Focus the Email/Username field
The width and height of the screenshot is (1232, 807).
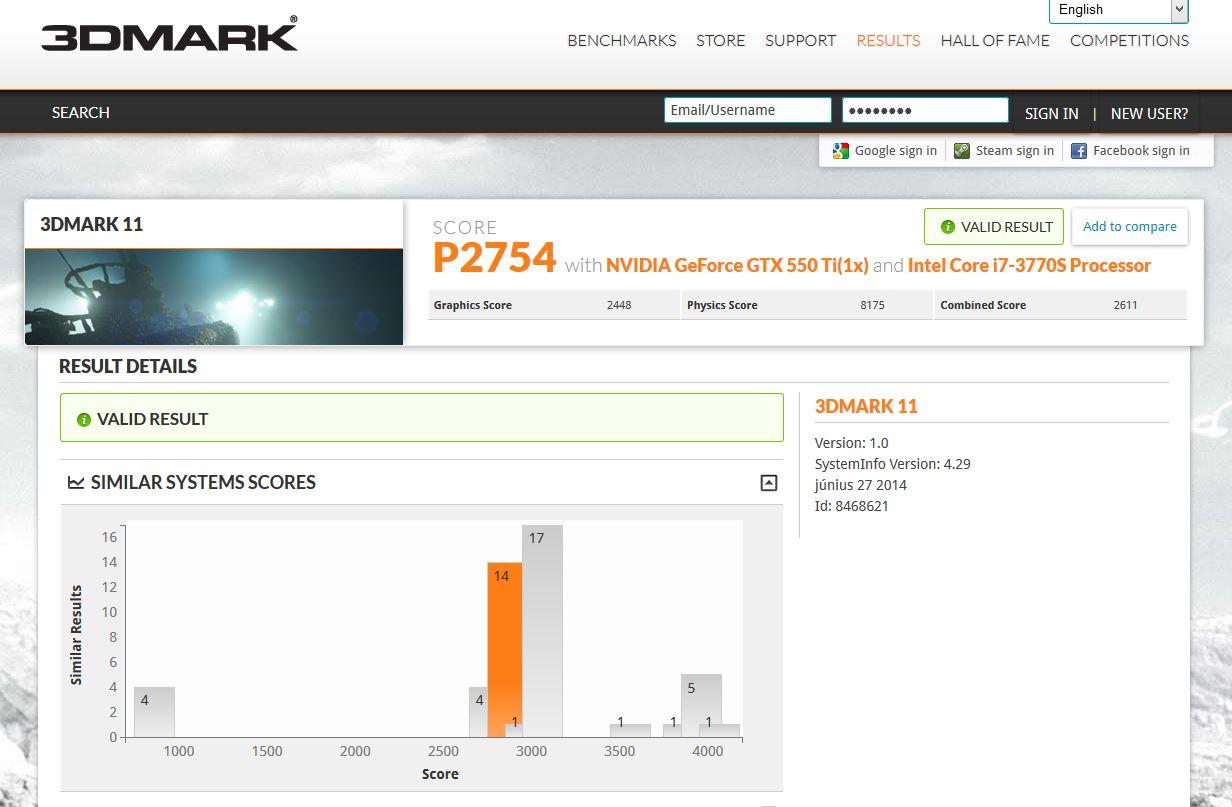(x=748, y=110)
